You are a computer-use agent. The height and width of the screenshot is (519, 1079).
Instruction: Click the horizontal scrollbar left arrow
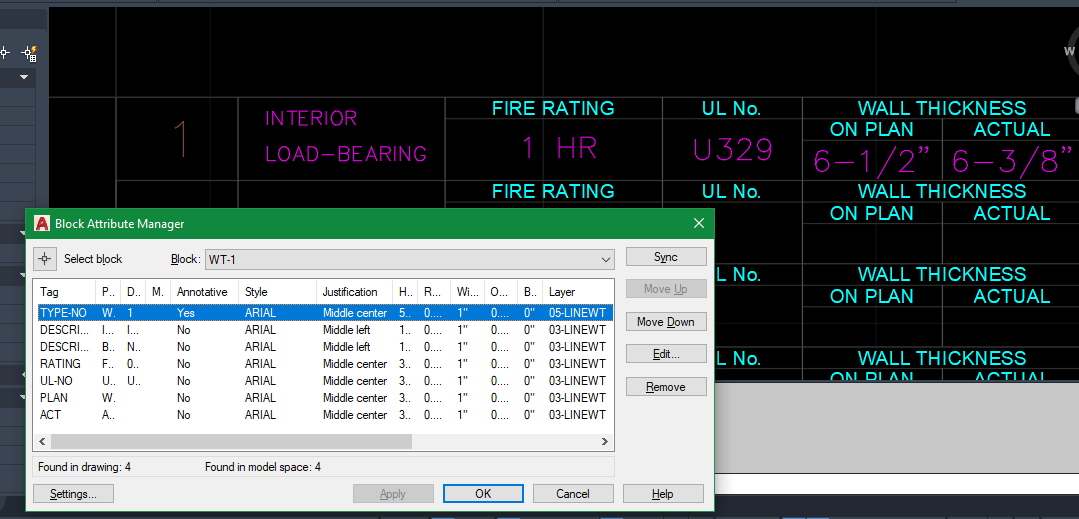pyautogui.click(x=43, y=441)
